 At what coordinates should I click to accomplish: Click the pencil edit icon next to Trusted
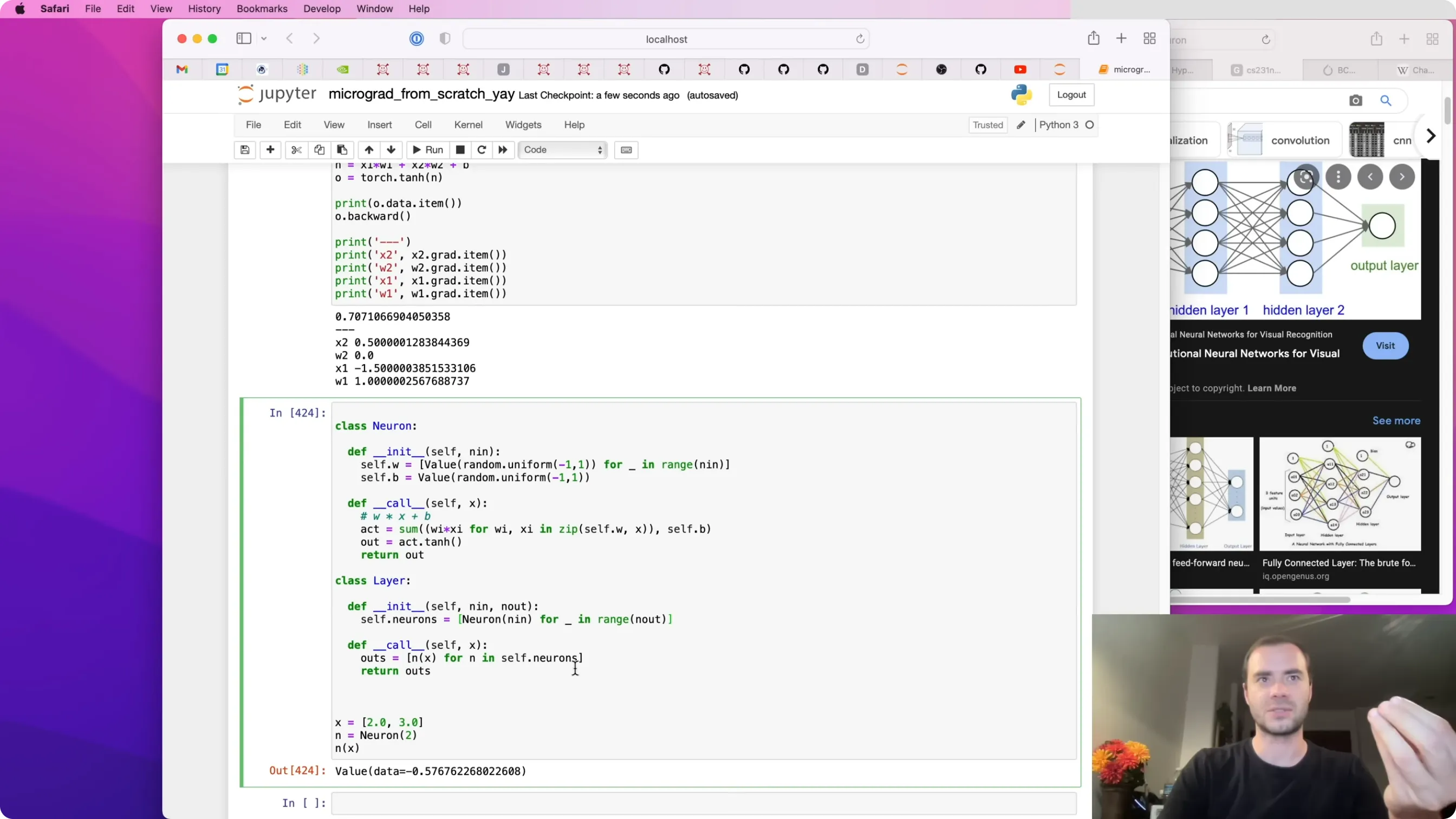tap(1021, 125)
